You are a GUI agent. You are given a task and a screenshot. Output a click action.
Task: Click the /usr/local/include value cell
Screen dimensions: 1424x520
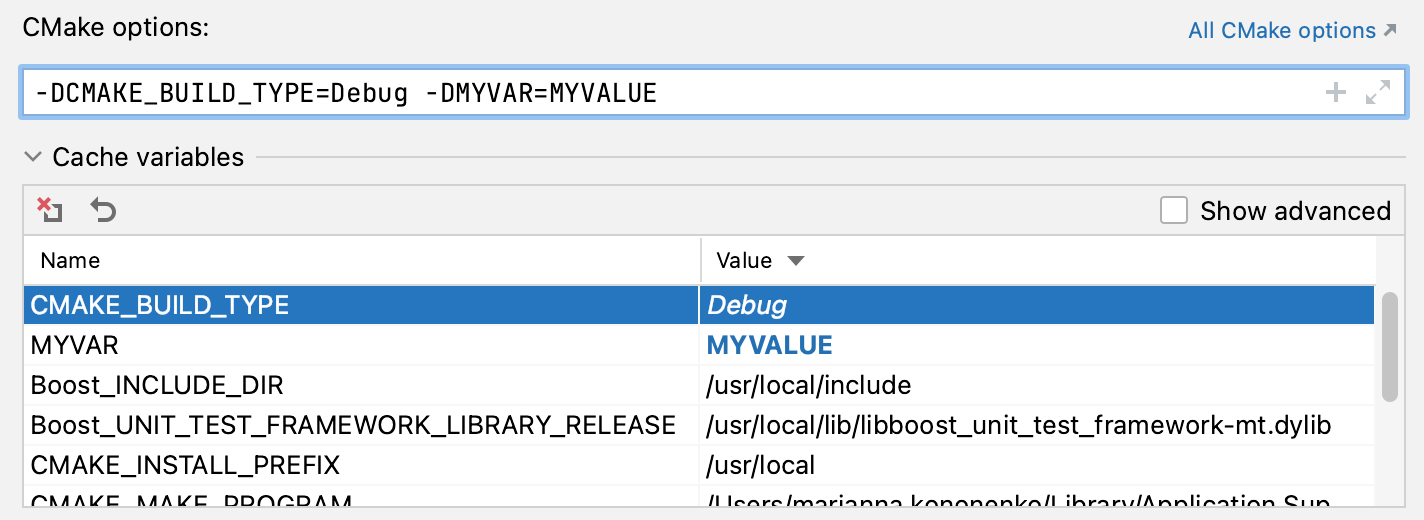[1038, 385]
